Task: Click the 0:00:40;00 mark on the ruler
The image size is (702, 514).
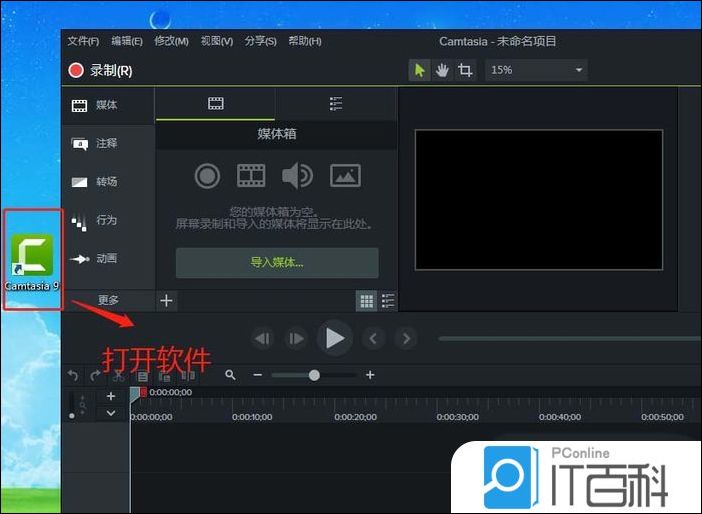Action: [x=560, y=417]
